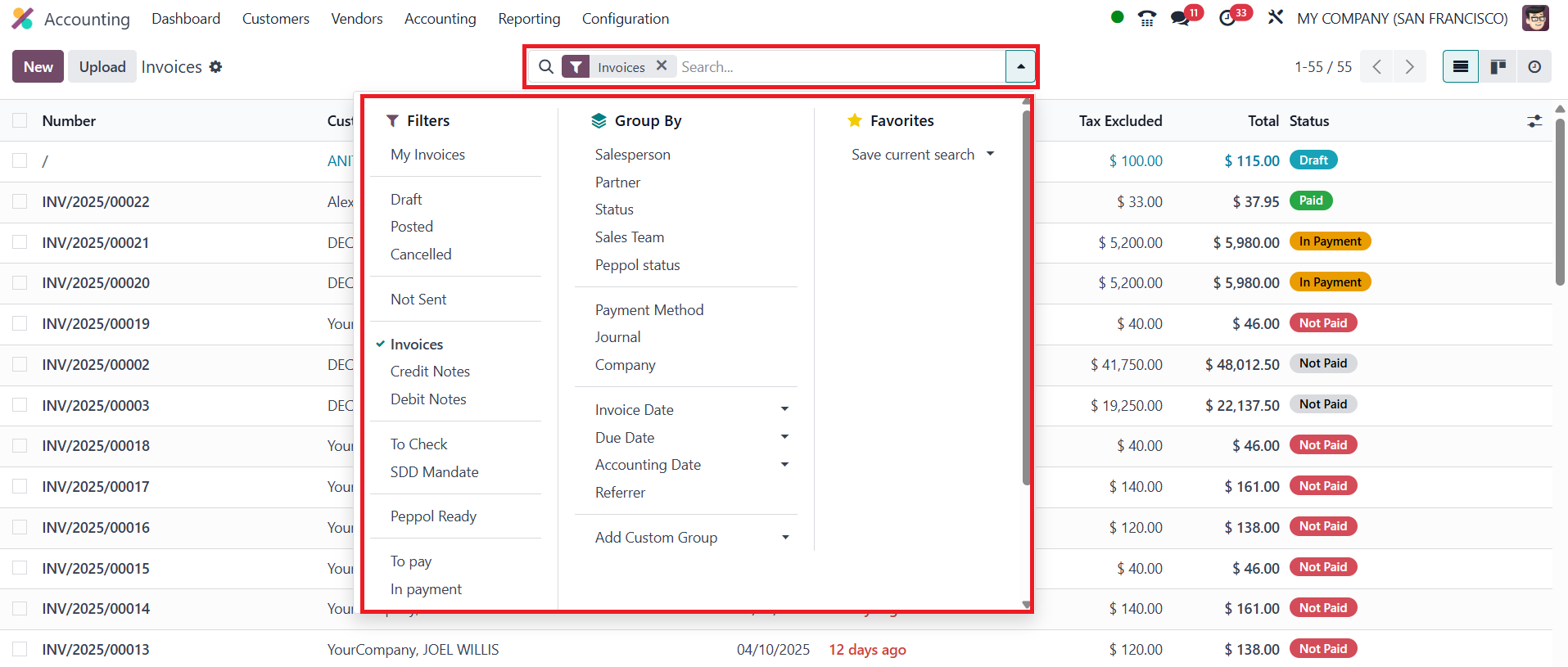Remove the Invoices filter tag

tap(662, 65)
